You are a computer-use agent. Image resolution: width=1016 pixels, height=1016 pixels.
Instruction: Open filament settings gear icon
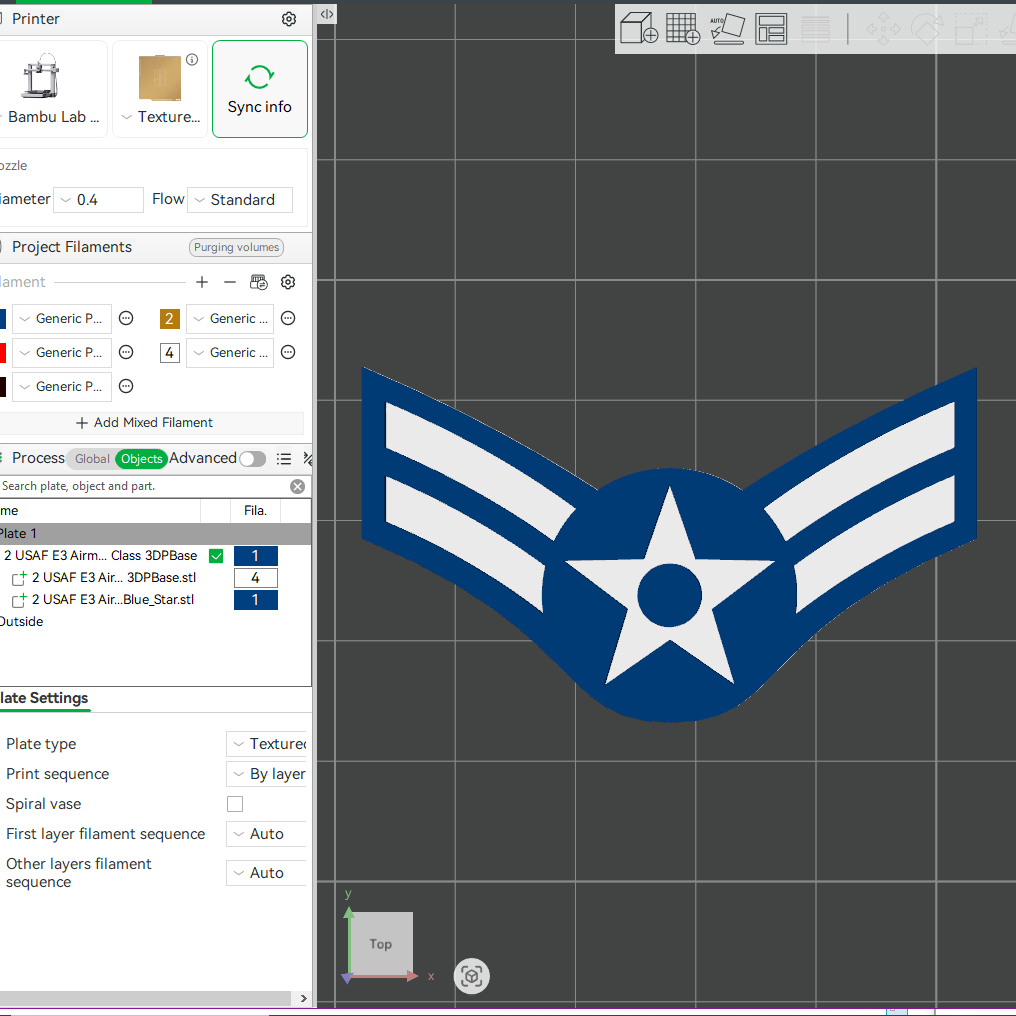288,282
